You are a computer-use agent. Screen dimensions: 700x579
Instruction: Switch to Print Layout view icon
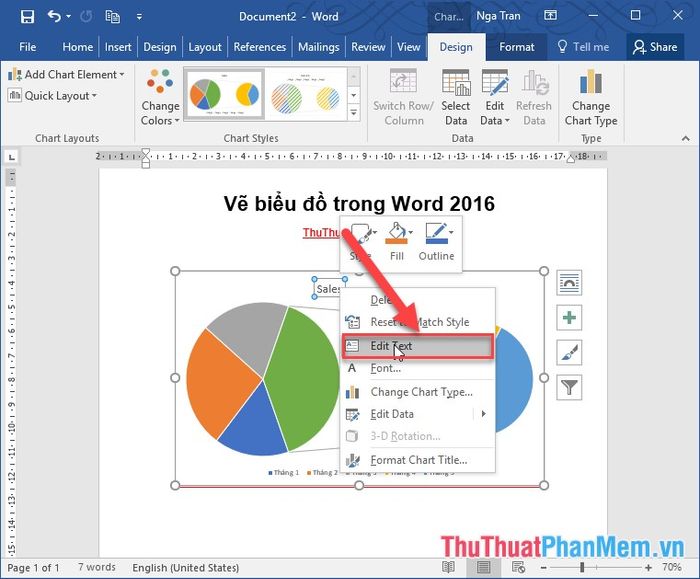(483, 567)
